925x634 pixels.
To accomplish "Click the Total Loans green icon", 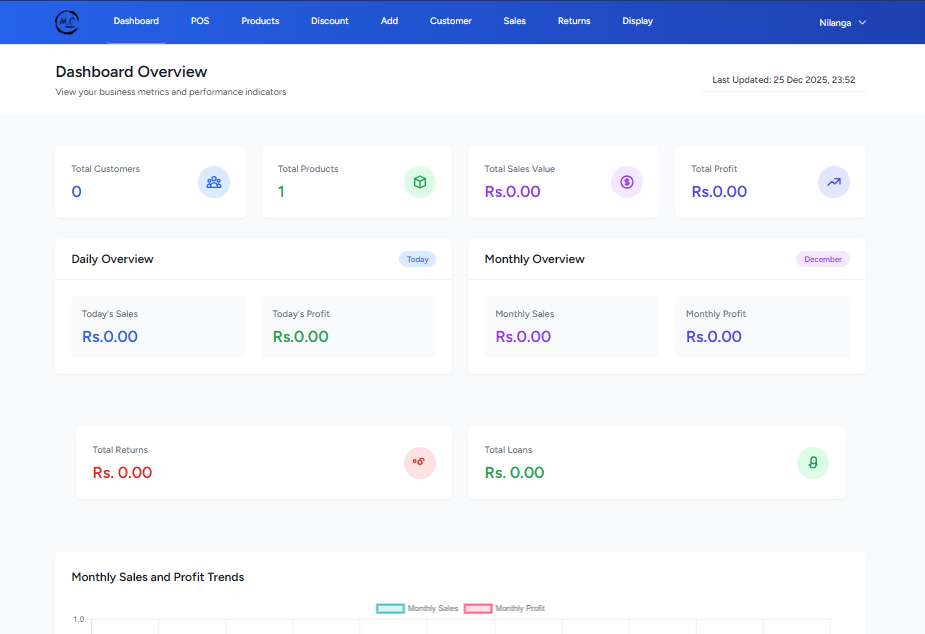I will pos(813,463).
